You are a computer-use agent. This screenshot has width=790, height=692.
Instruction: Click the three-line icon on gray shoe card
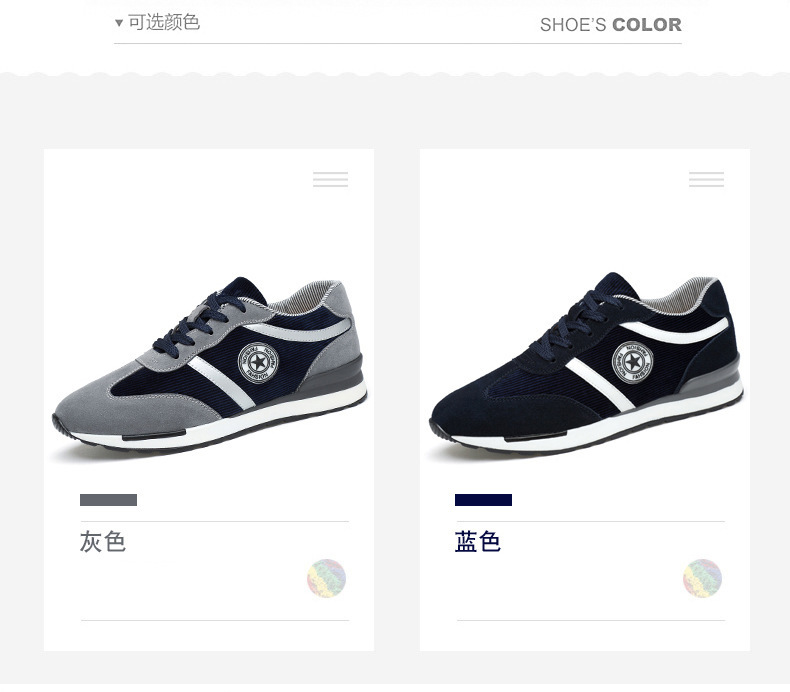point(331,179)
